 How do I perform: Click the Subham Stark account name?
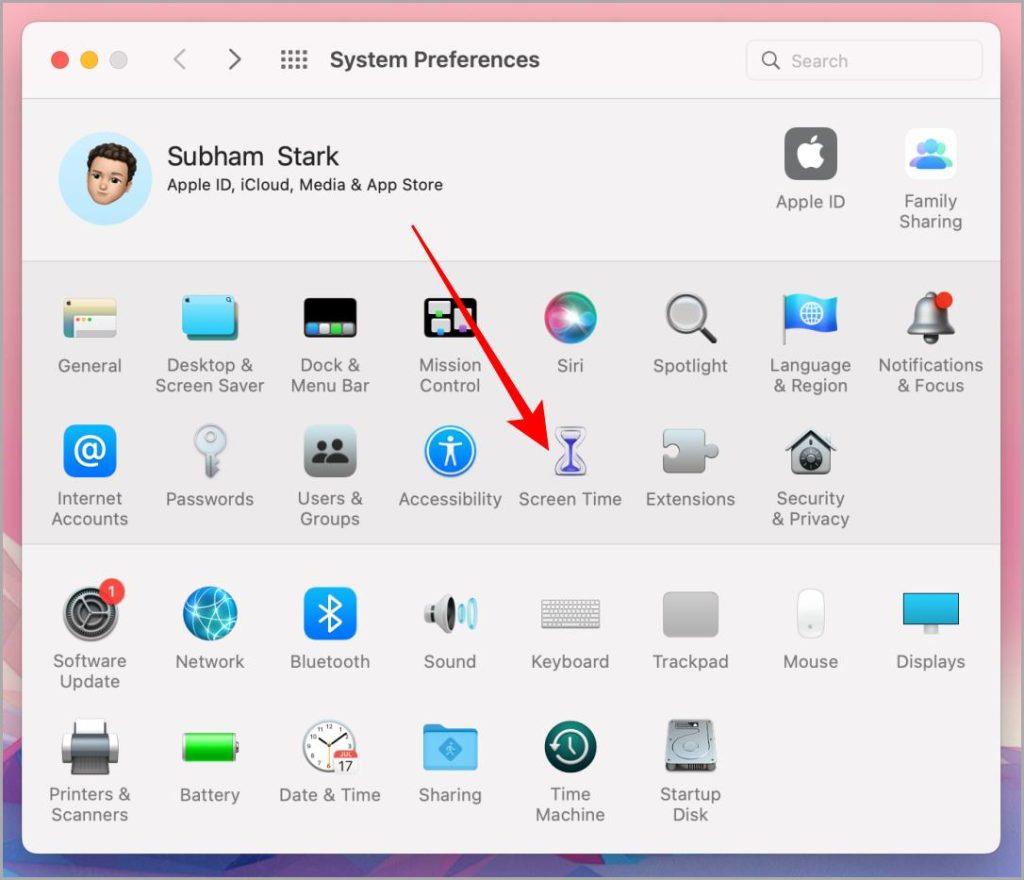[x=253, y=157]
